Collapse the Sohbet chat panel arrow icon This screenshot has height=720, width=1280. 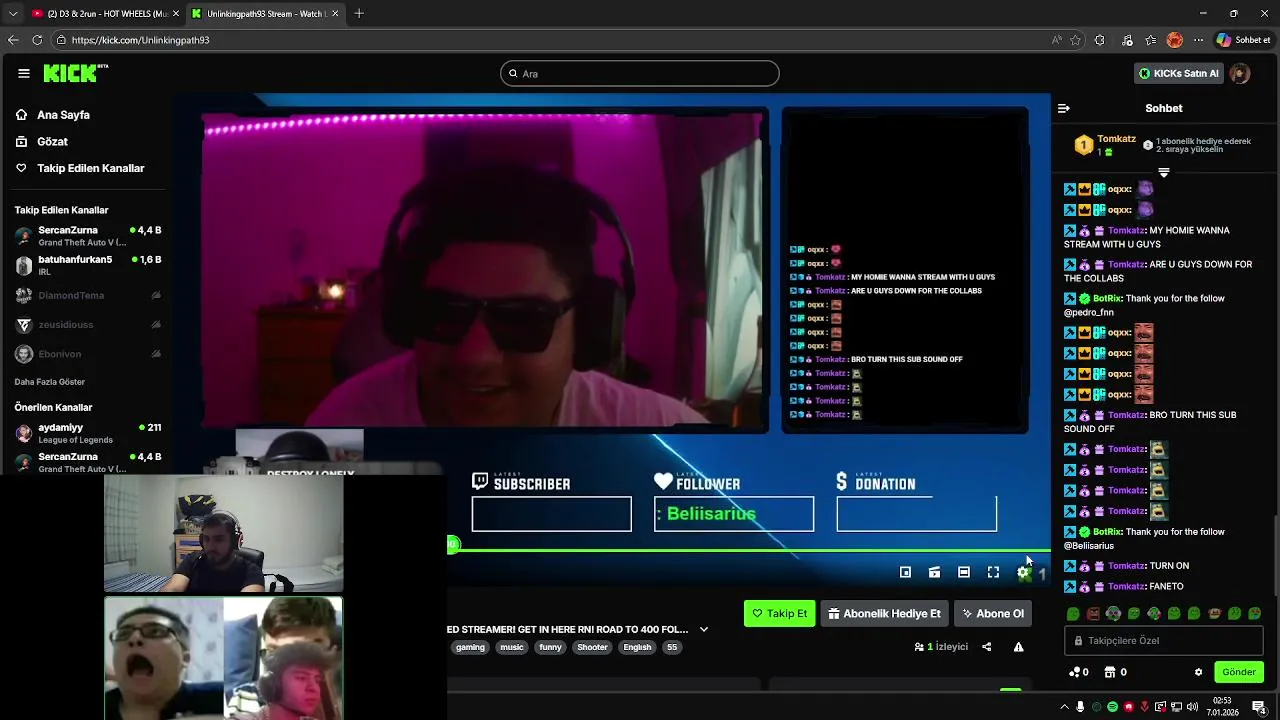tap(1064, 108)
